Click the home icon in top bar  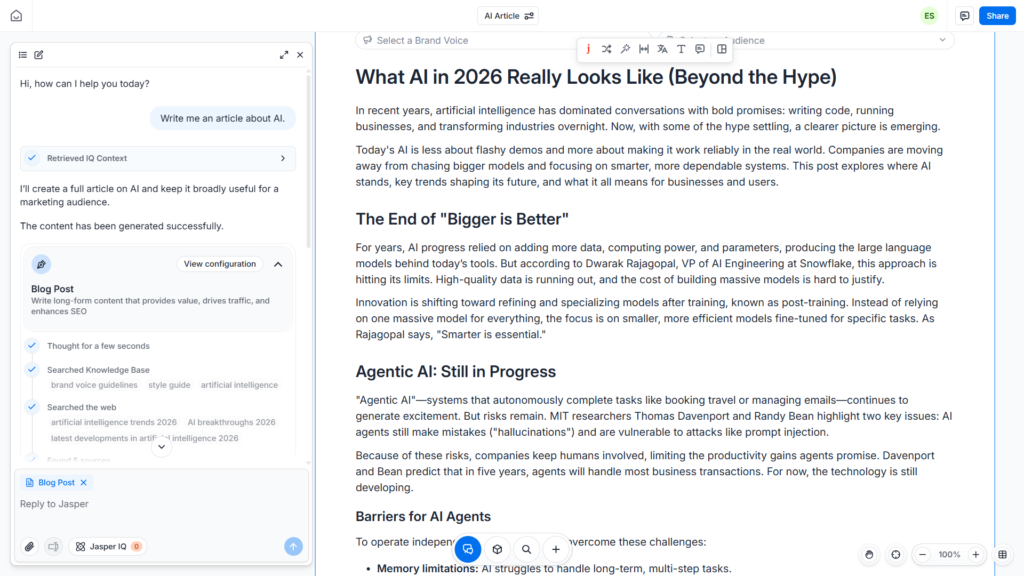pyautogui.click(x=16, y=16)
